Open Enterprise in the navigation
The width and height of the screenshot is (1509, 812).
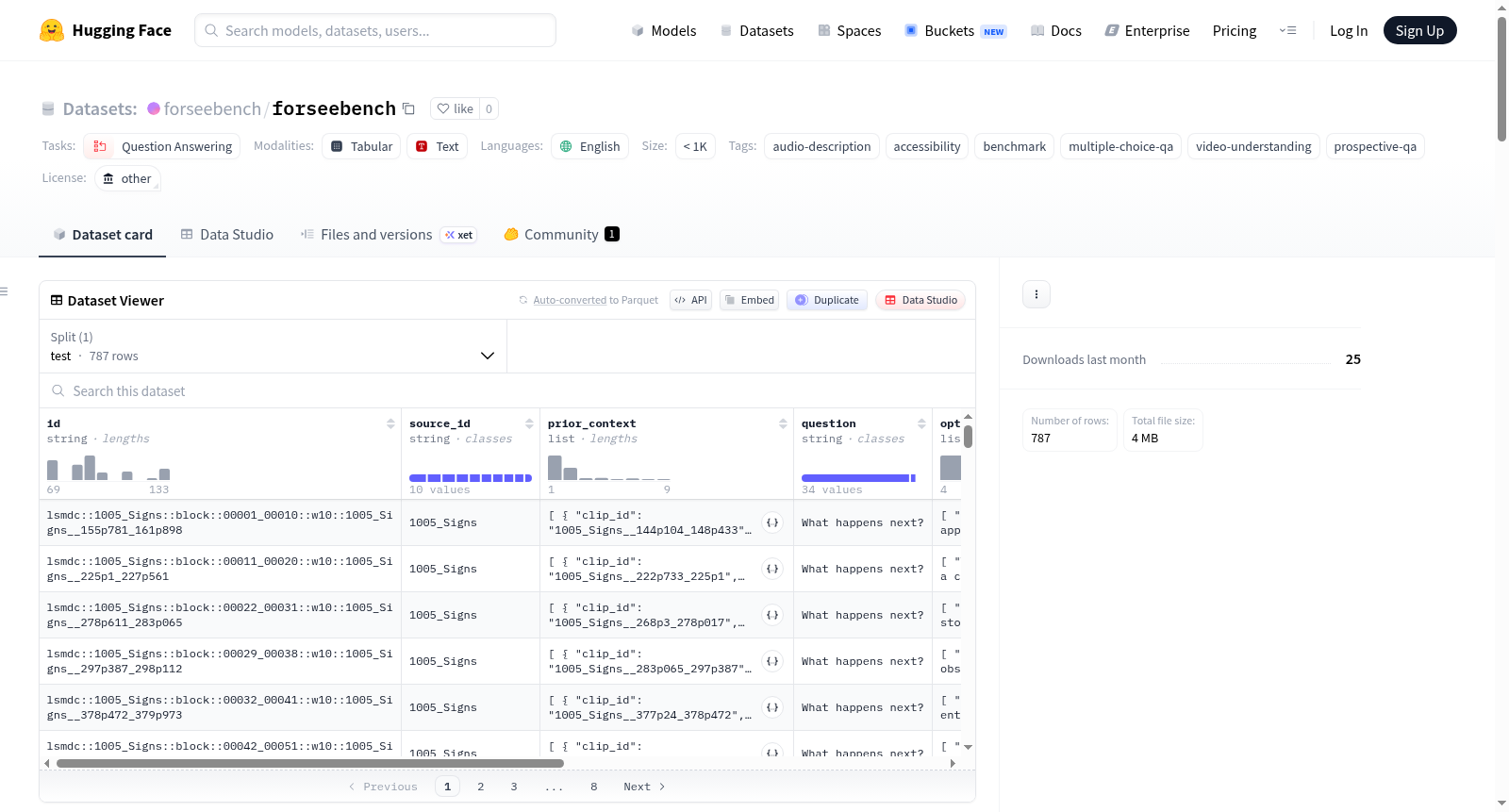point(1147,30)
